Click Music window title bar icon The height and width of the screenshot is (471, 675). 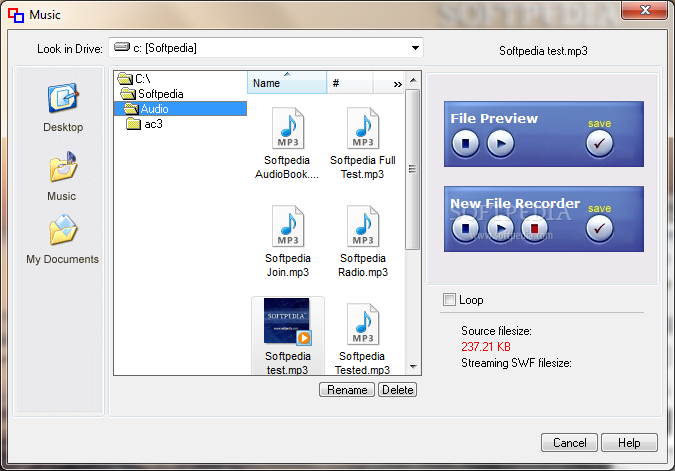(x=16, y=15)
